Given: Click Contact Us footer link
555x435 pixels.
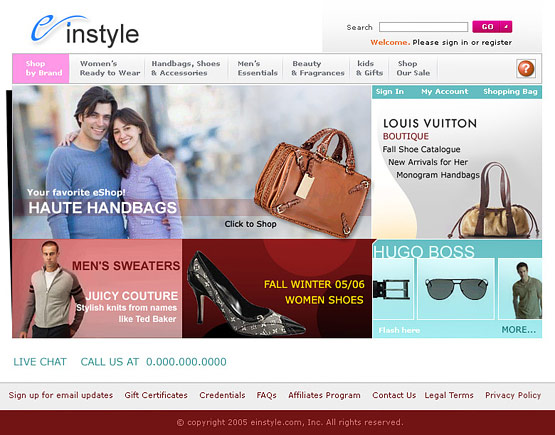Looking at the screenshot, I should point(394,395).
